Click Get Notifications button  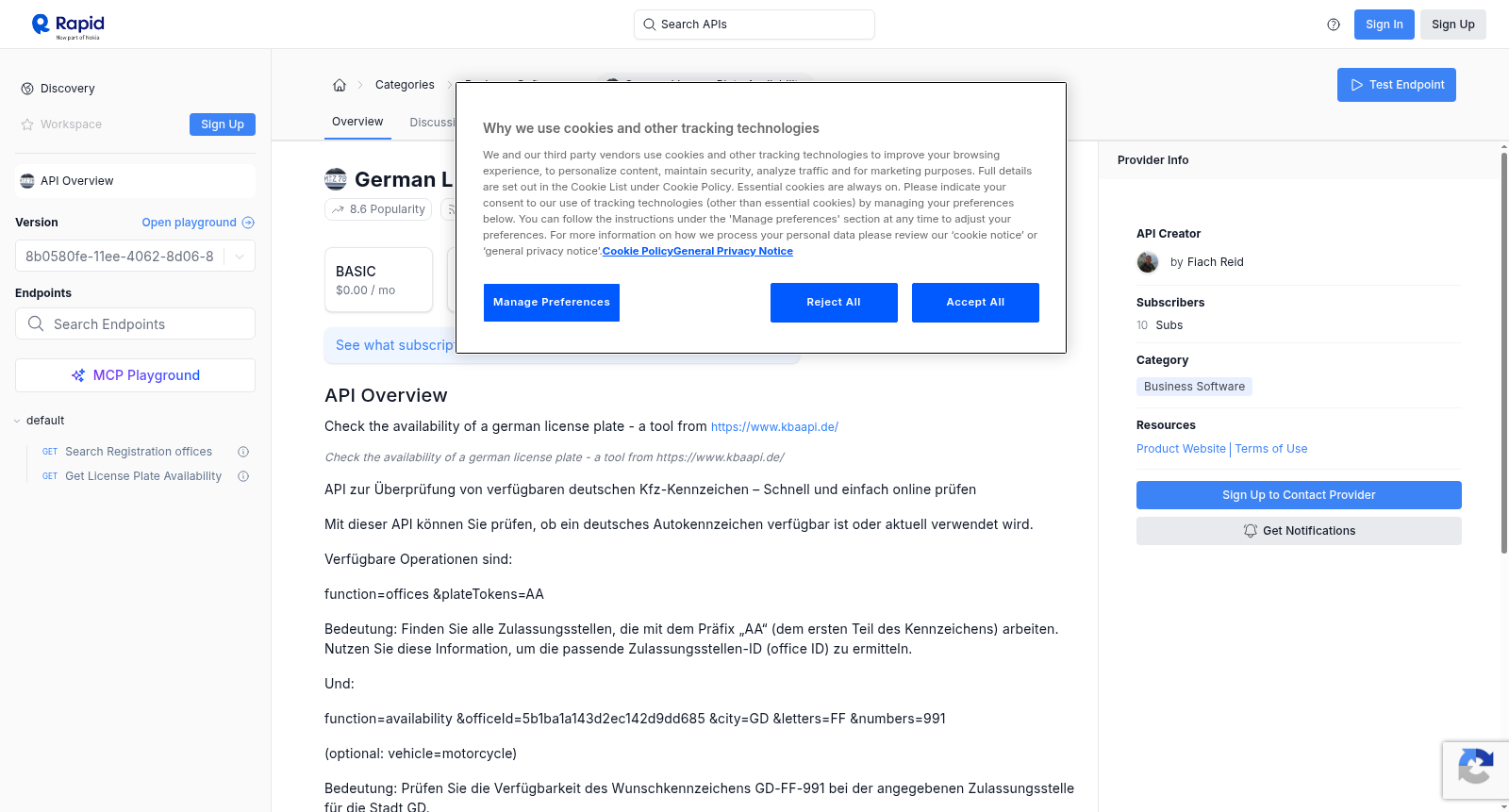pyautogui.click(x=1299, y=531)
